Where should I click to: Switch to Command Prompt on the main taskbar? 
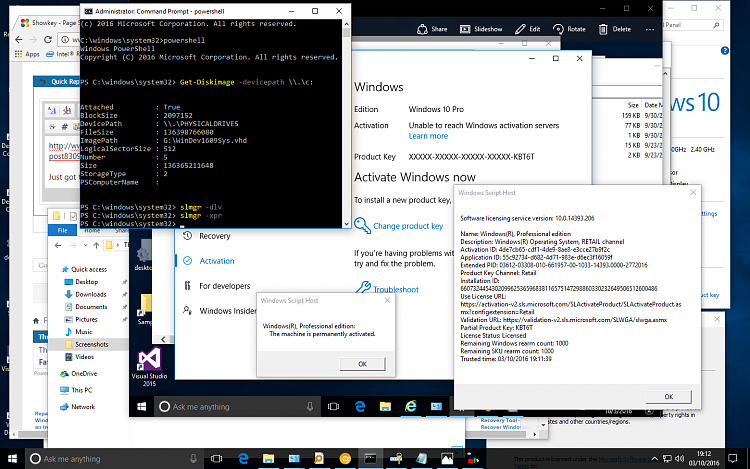click(x=370, y=459)
